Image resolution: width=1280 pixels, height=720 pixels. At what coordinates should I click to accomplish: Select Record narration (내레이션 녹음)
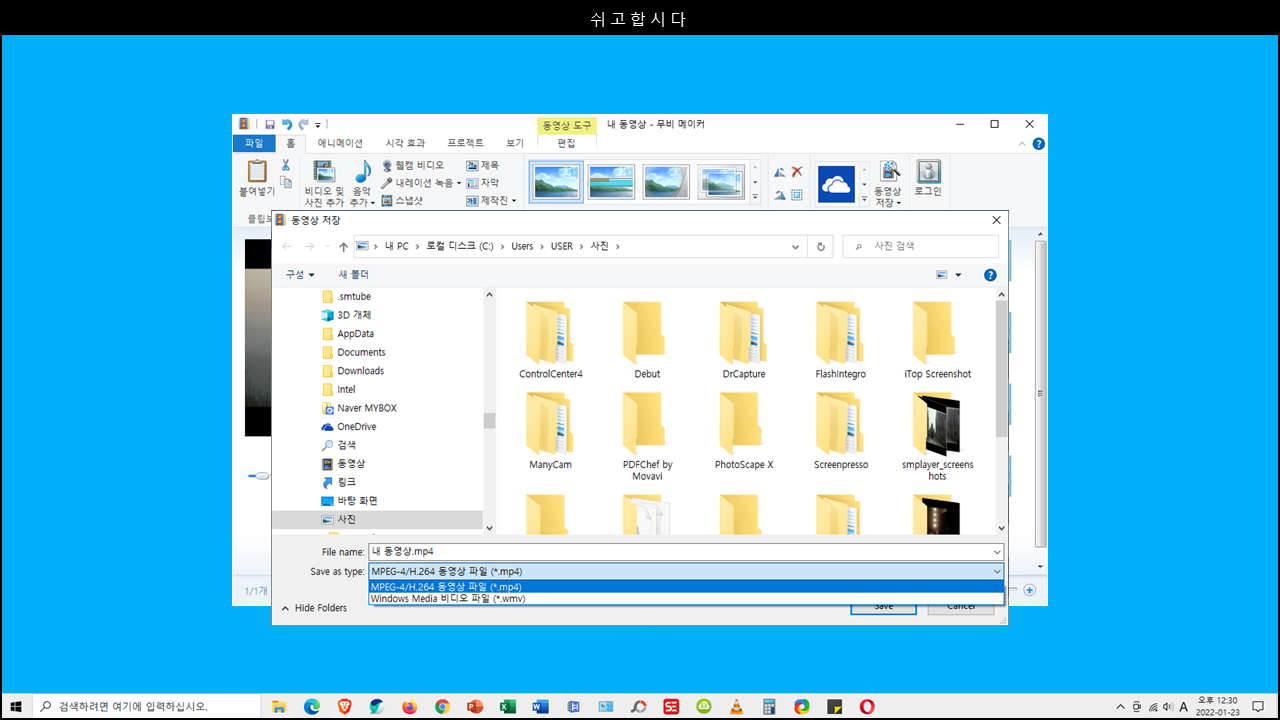click(x=421, y=183)
